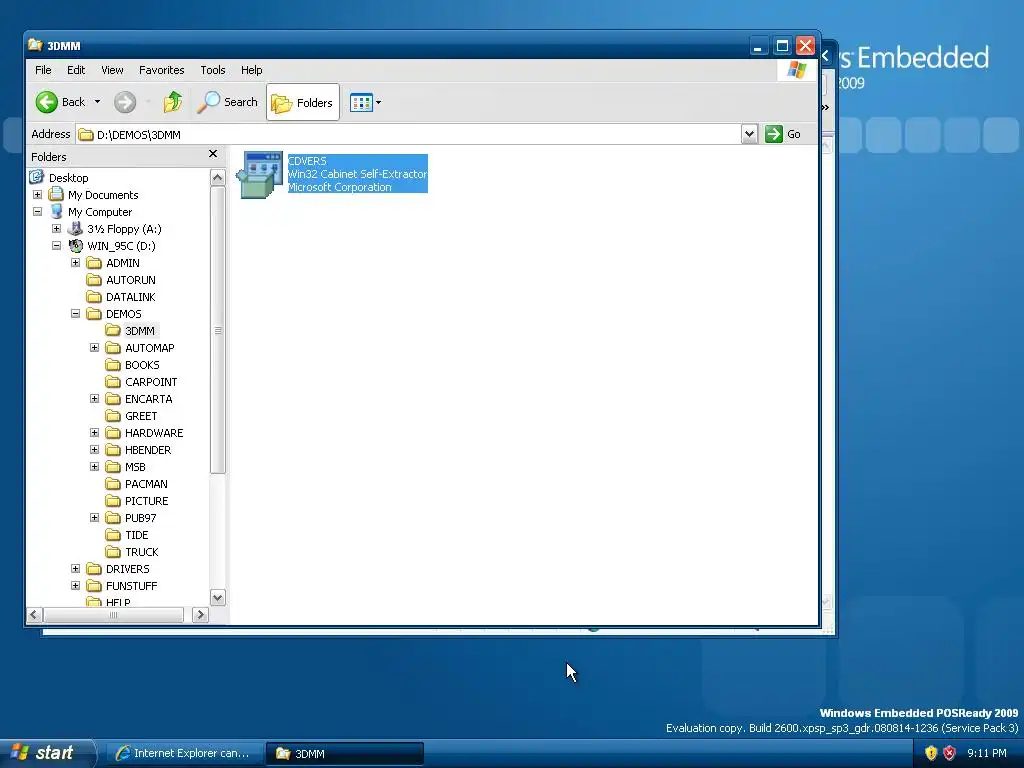
Task: Collapse the DEMOS folder node
Action: (x=75, y=313)
